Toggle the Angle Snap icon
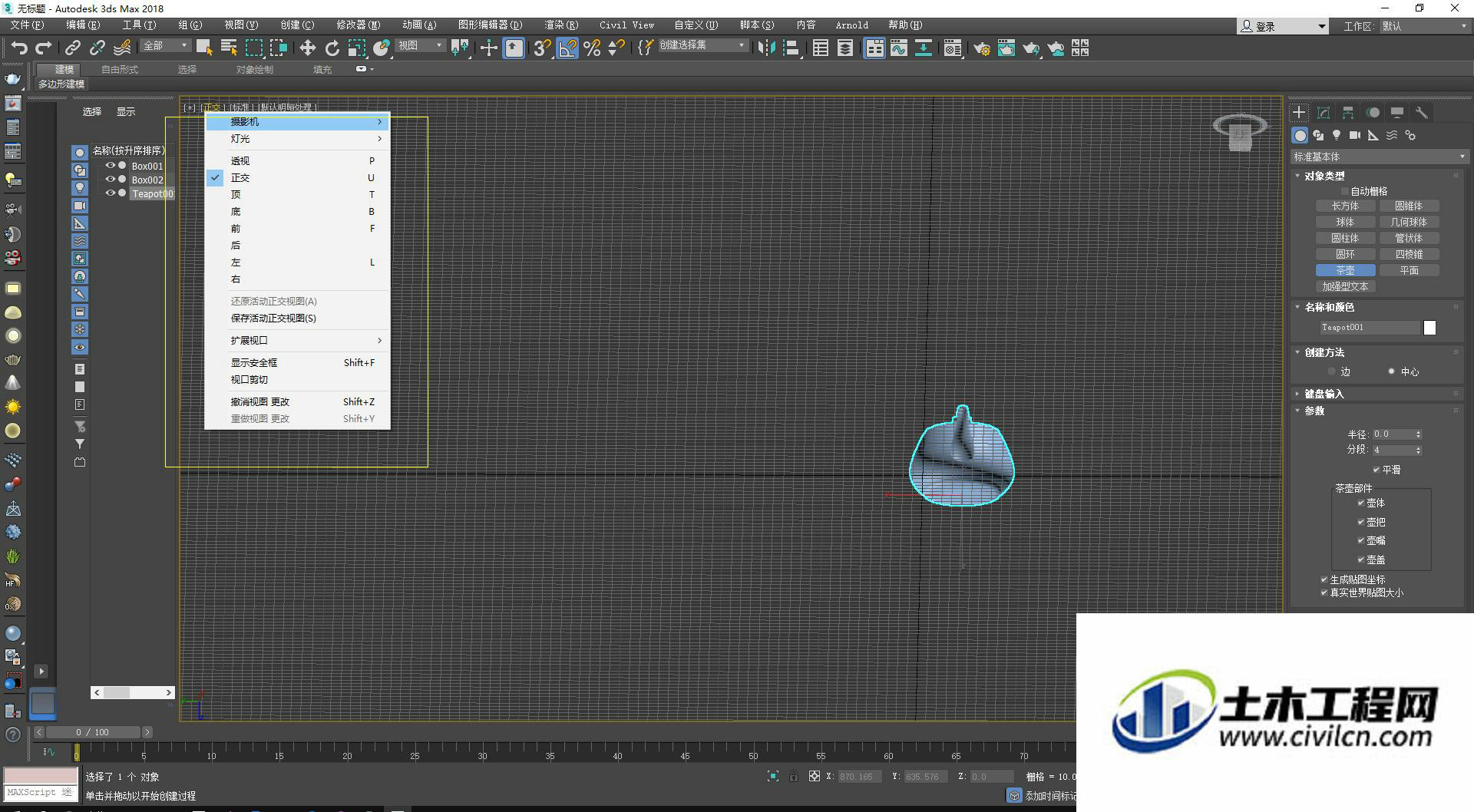Screen dimensions: 1474x812 567,48
